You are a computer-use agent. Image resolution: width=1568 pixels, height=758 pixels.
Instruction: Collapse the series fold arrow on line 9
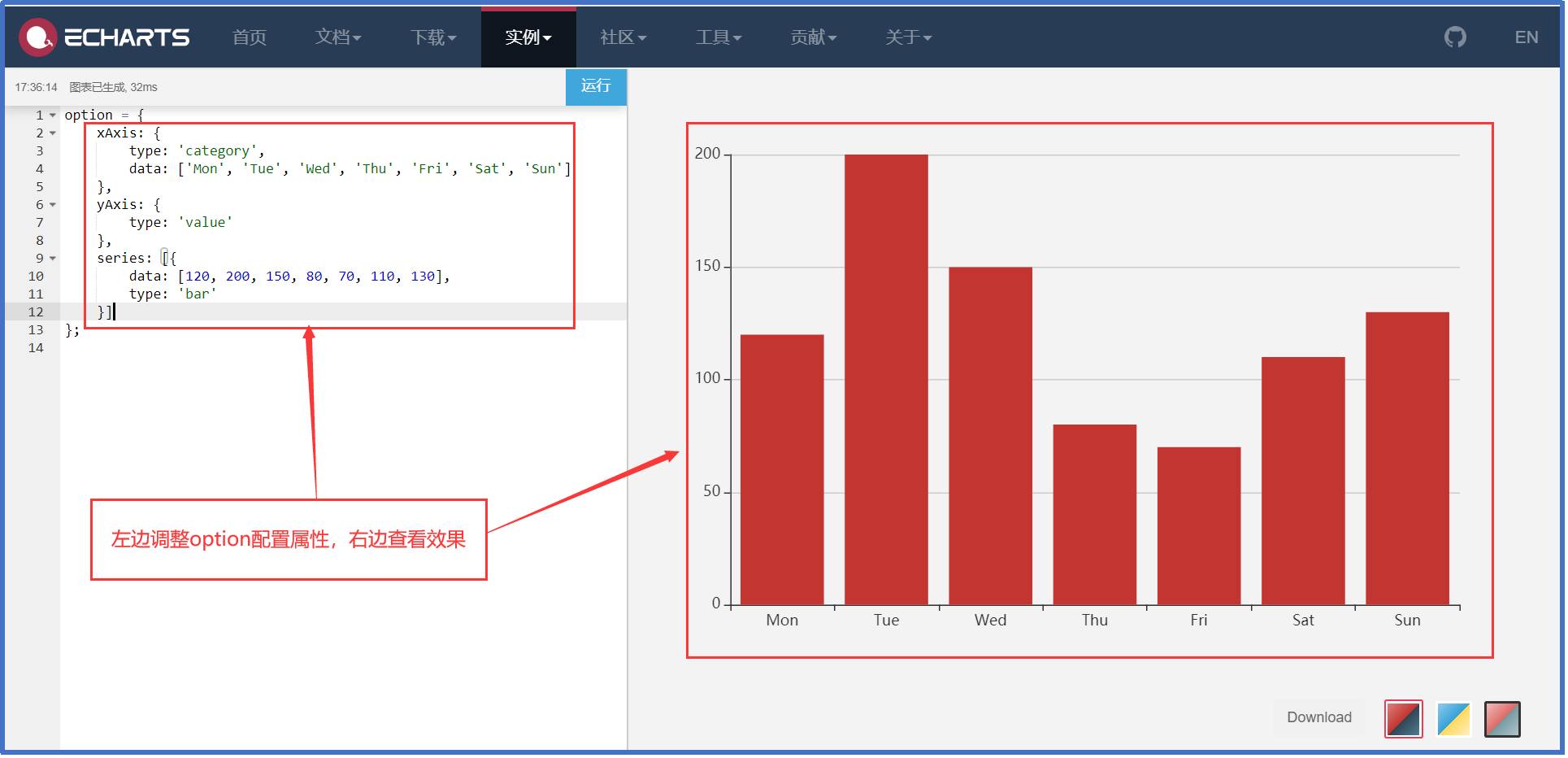point(53,259)
